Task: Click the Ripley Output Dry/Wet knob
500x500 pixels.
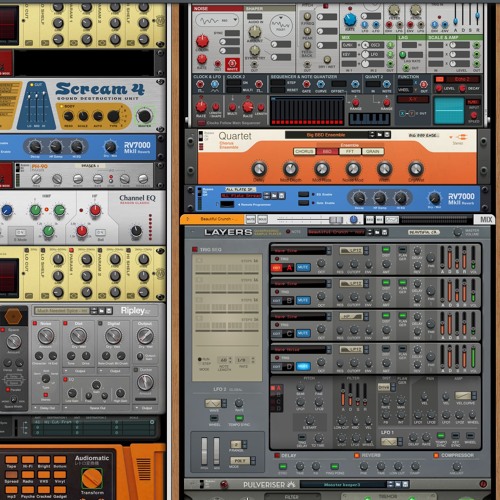Action: pyautogui.click(x=146, y=336)
